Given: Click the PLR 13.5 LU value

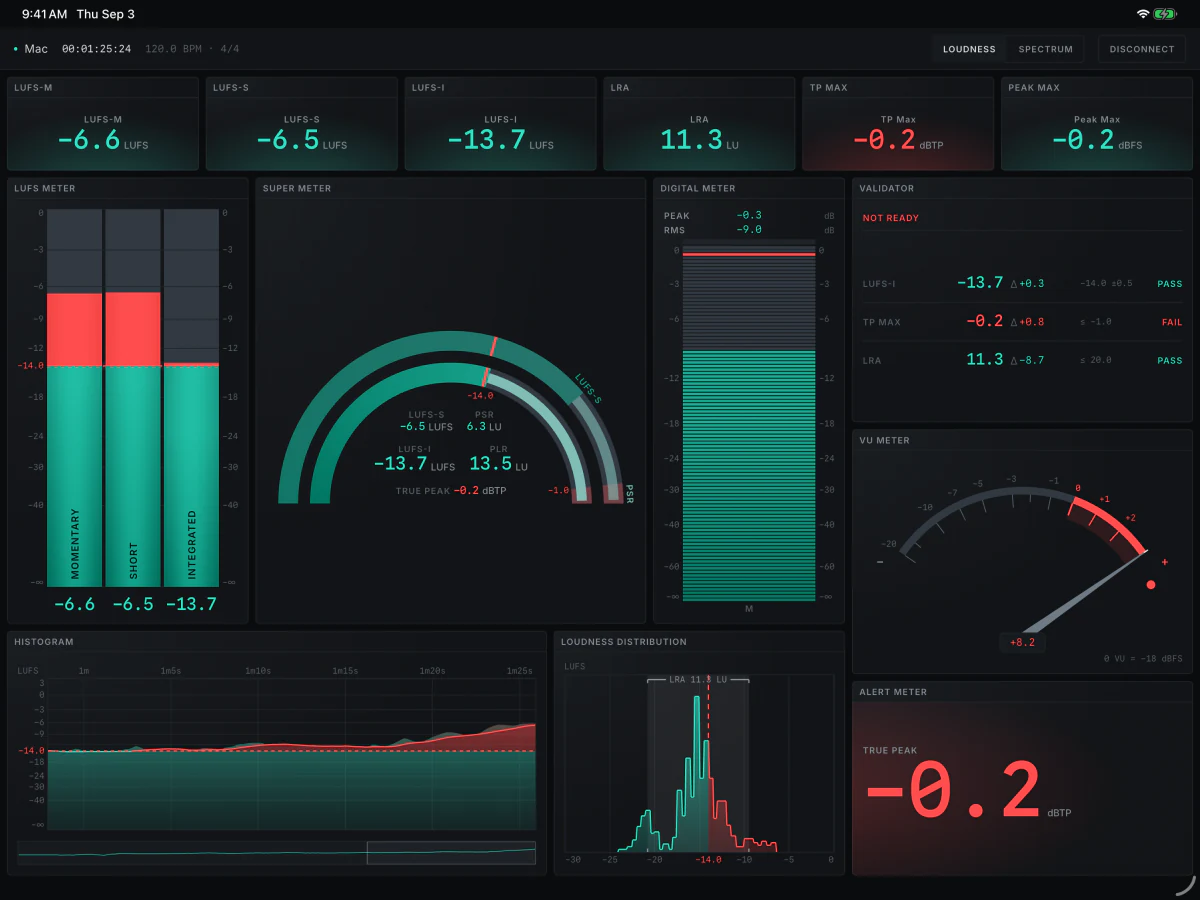Looking at the screenshot, I should tap(498, 464).
